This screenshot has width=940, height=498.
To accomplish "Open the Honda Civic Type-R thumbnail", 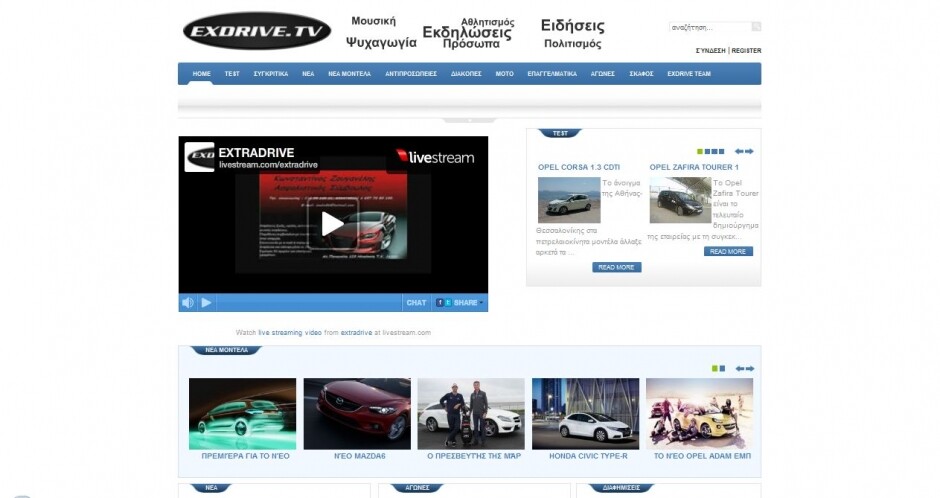I will (586, 414).
